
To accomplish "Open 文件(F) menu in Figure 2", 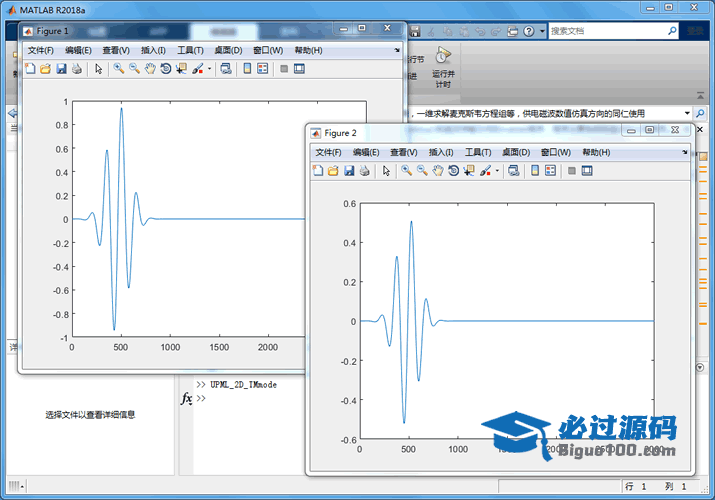I will click(x=328, y=152).
